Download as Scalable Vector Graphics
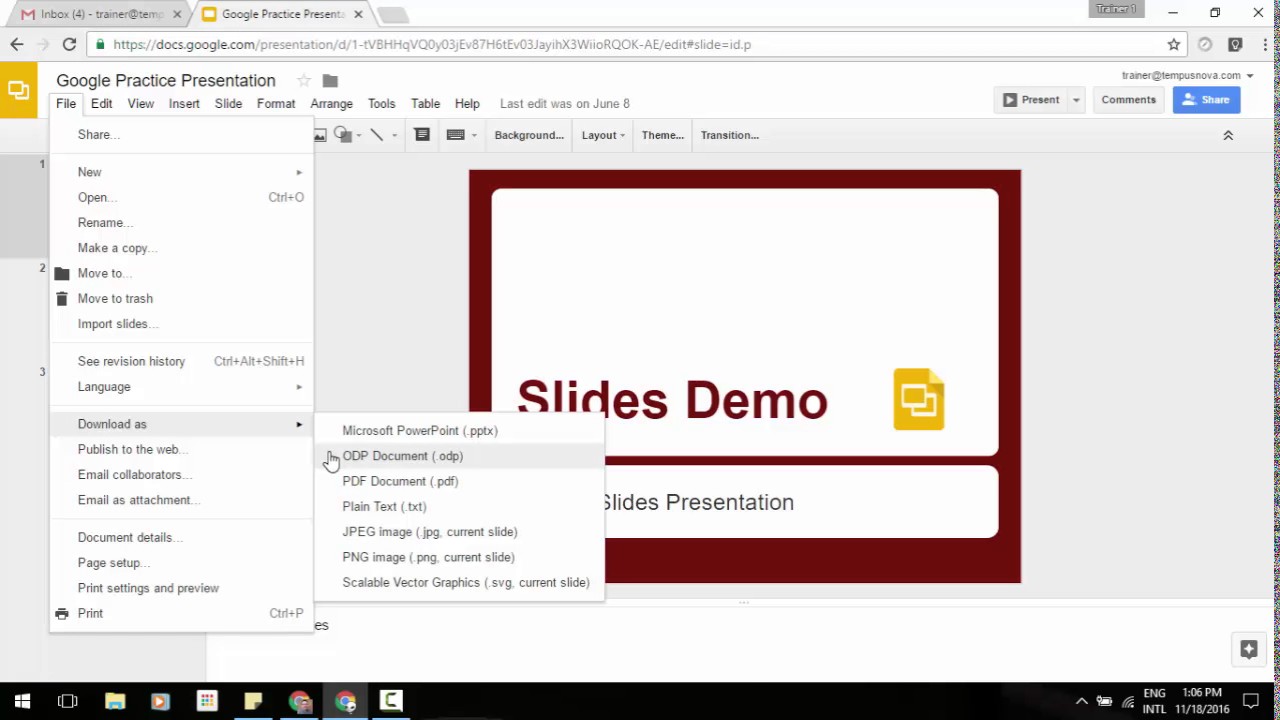The height and width of the screenshot is (720, 1280). click(460, 583)
